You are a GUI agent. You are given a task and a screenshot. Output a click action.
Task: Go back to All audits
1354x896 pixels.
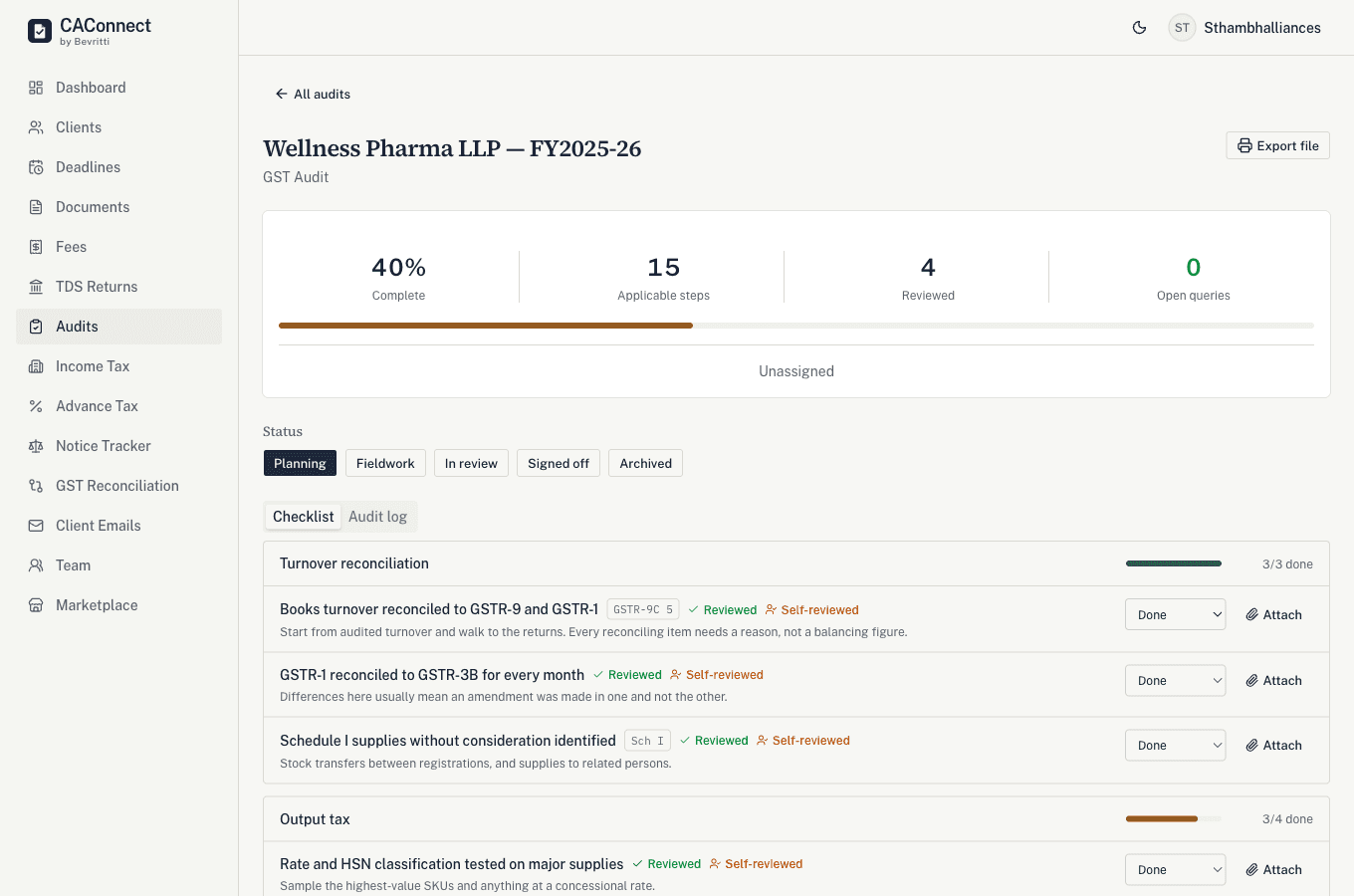point(313,94)
